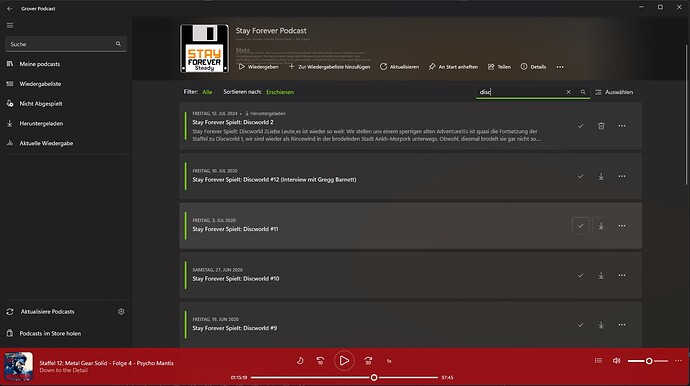Delete downloaded Discworld 2 episode via trash icon
The image size is (690, 386).
tap(601, 126)
